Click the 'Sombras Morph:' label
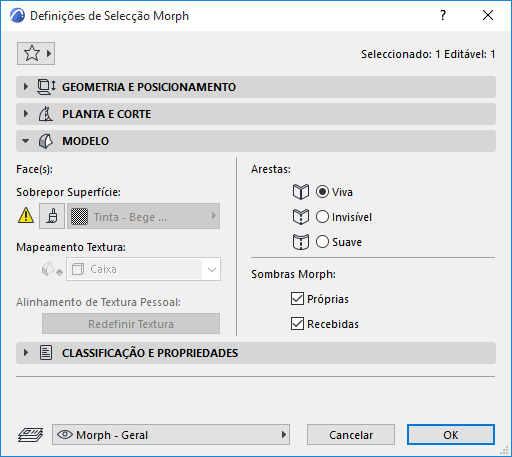 click(x=293, y=274)
